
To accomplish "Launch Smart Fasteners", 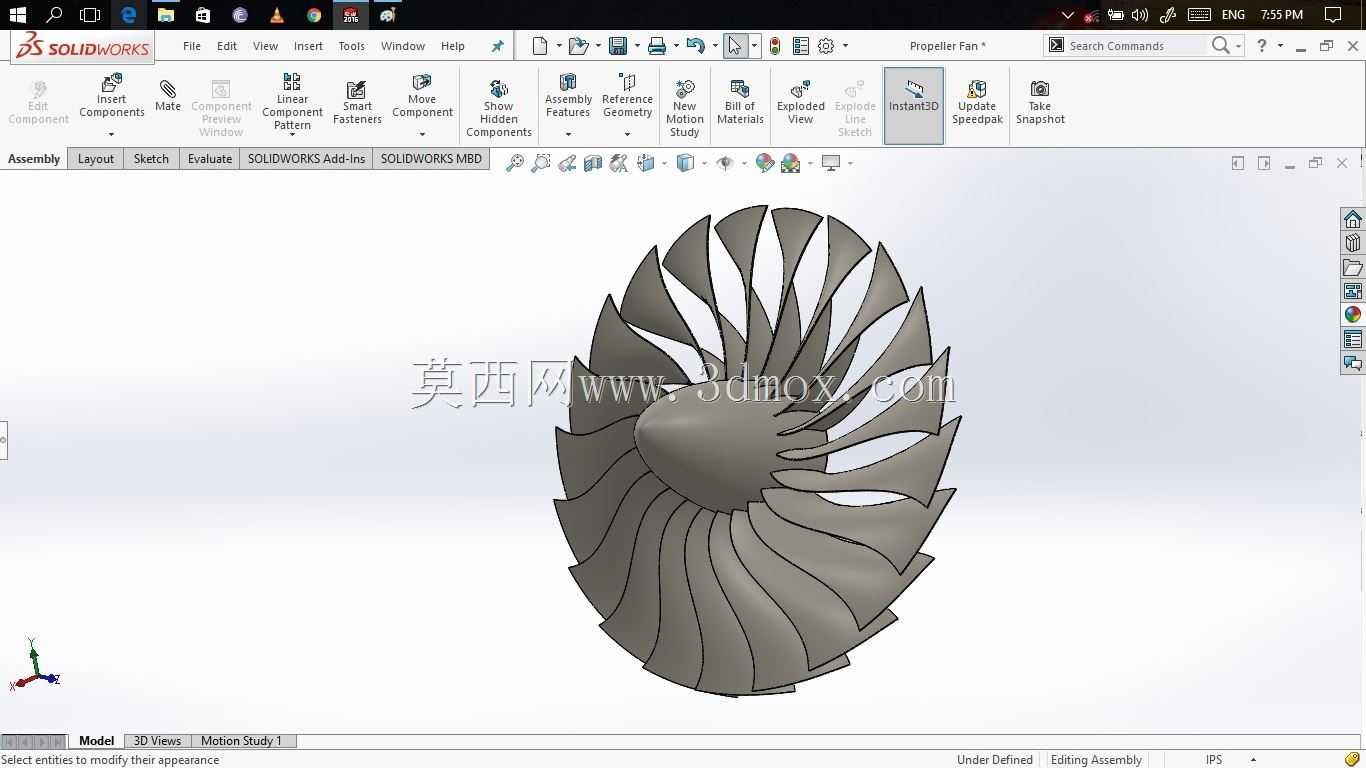I will (x=357, y=101).
